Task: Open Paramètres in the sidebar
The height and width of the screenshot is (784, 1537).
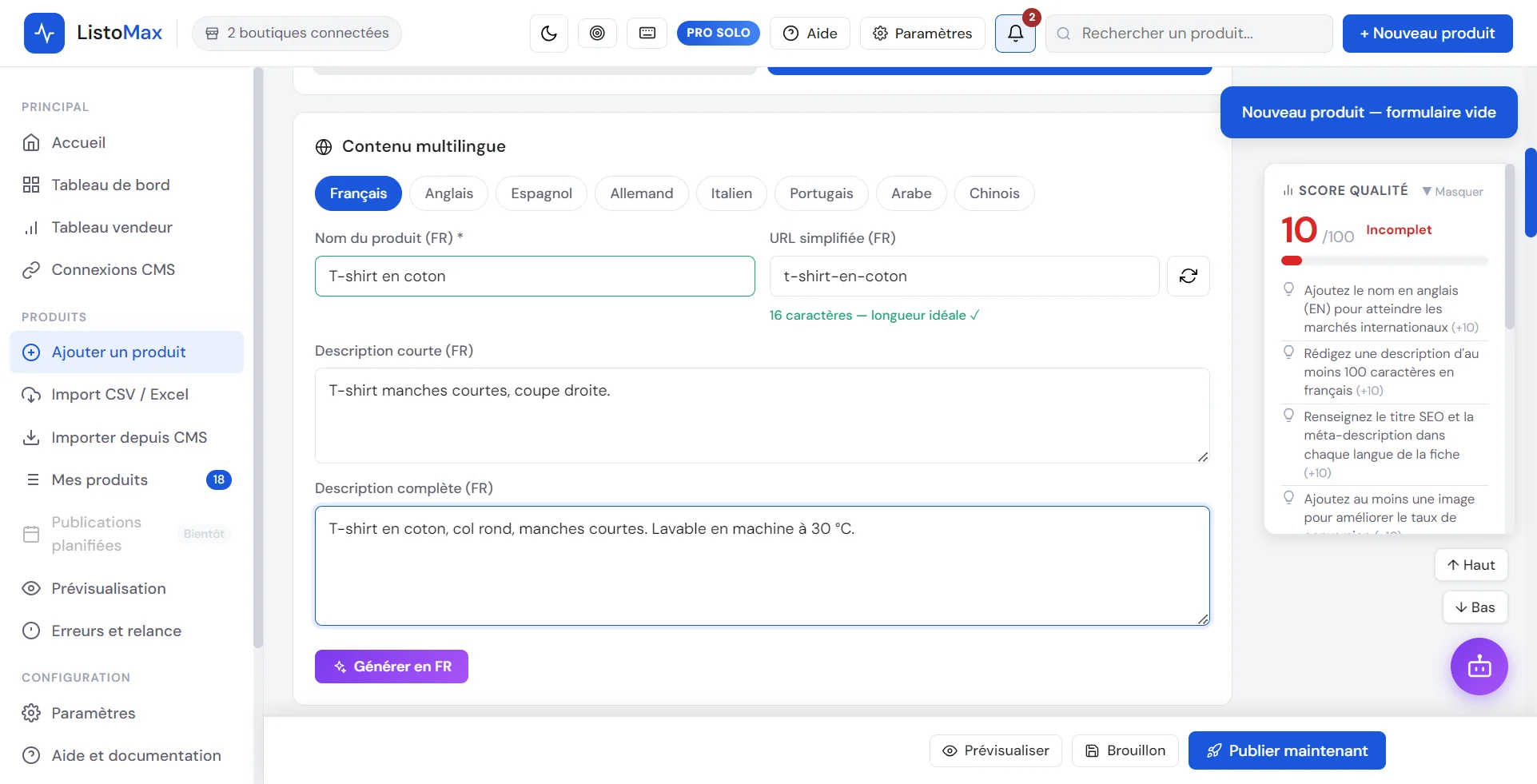Action: [126, 713]
